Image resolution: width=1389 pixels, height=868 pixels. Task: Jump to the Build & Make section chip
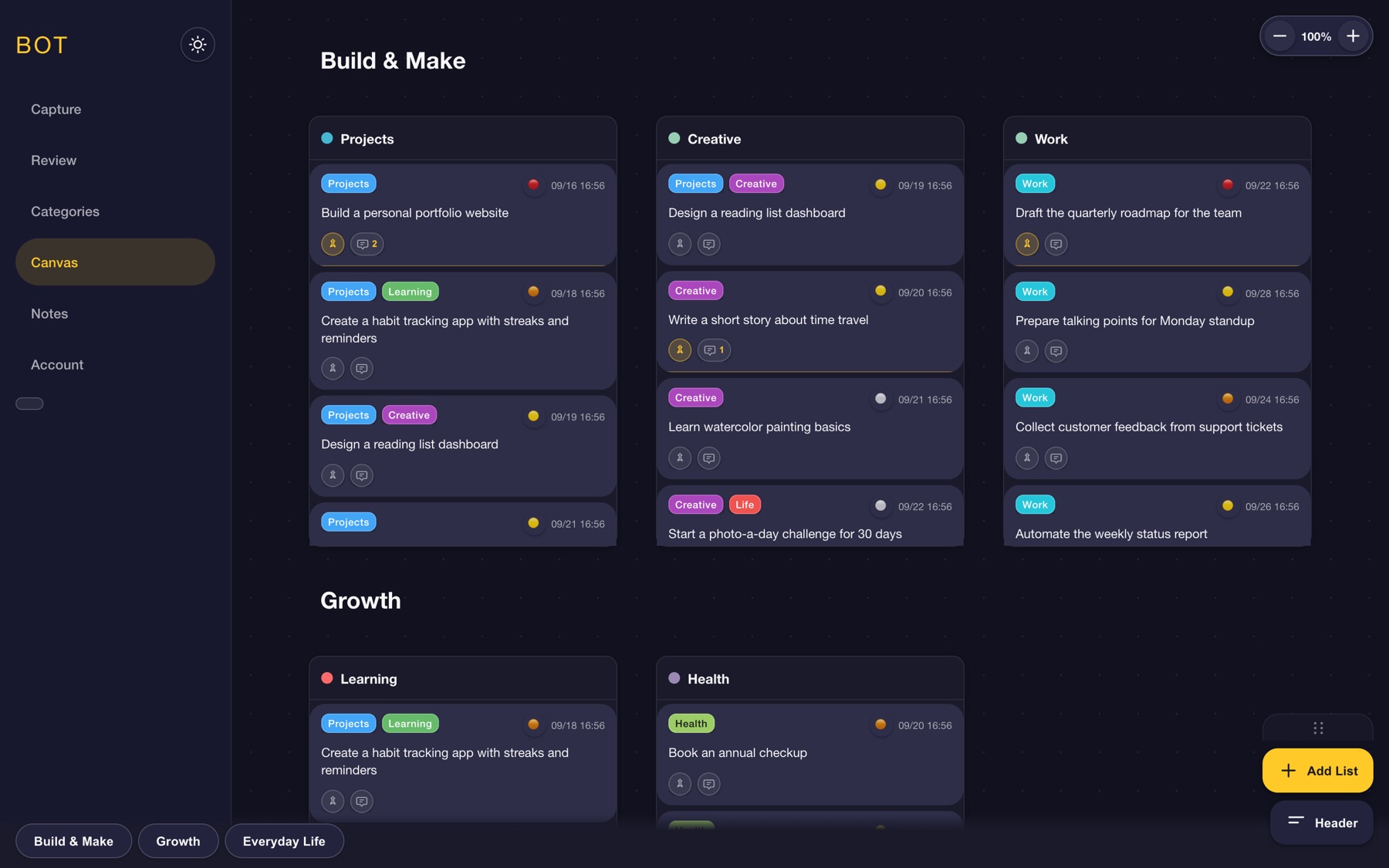coord(73,841)
